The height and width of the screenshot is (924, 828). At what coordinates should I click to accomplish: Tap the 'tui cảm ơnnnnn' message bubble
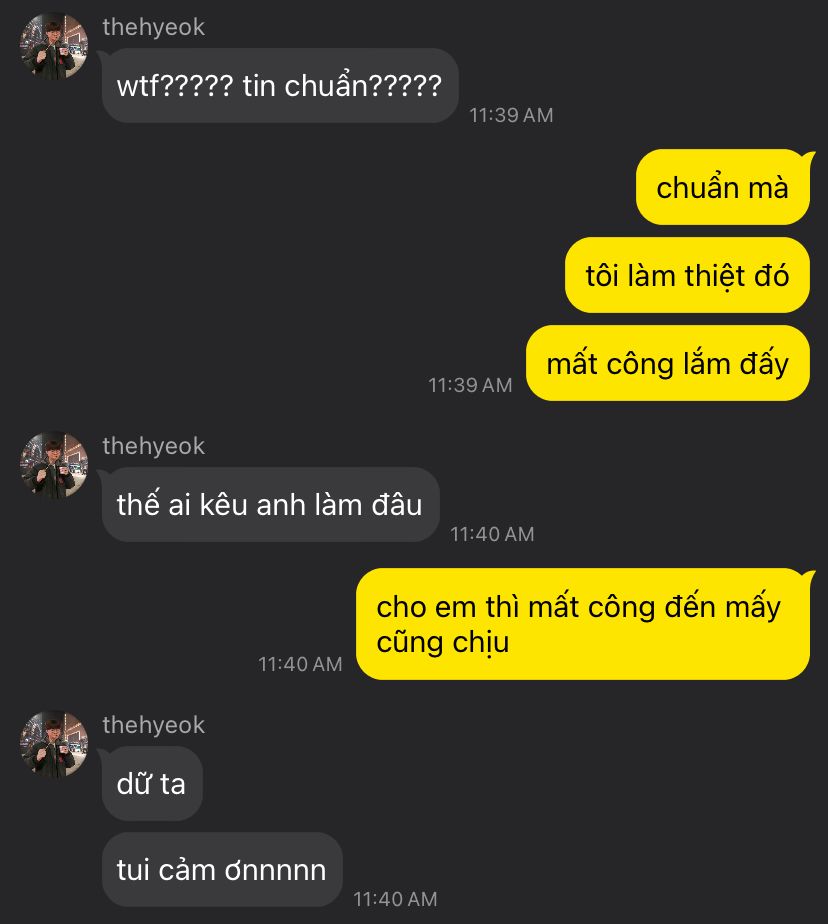coord(222,869)
